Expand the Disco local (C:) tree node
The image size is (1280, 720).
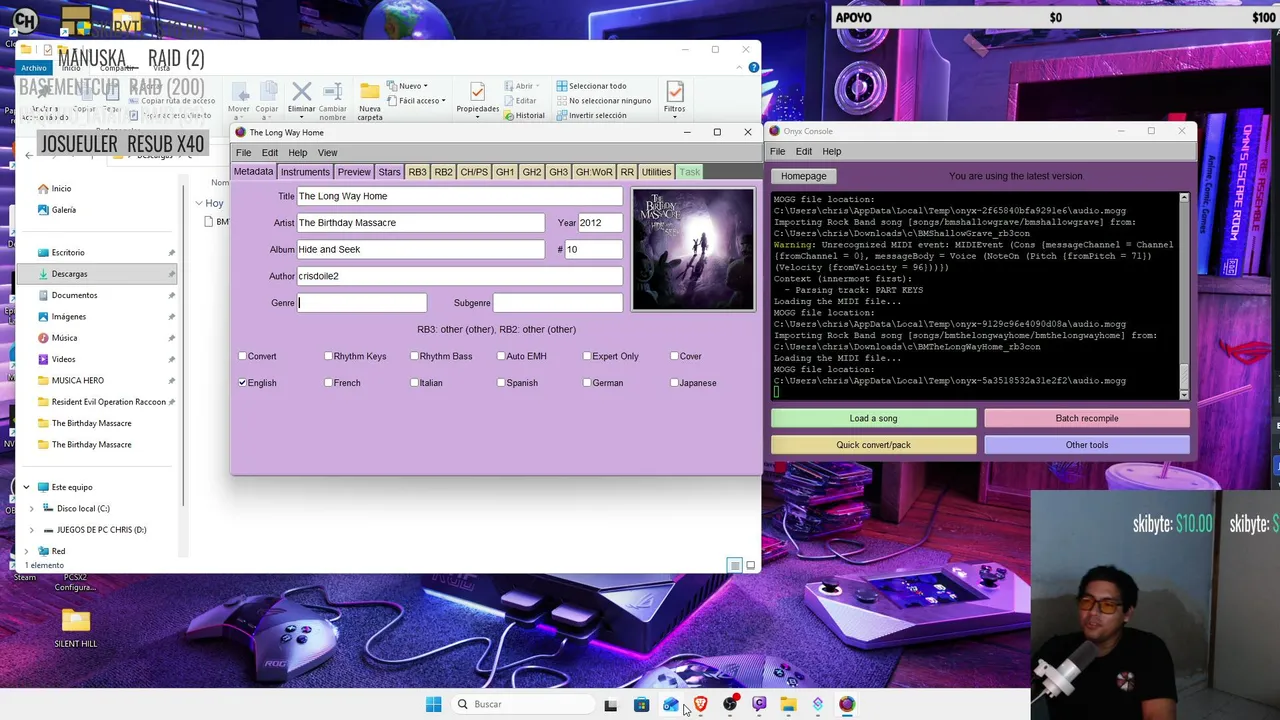[x=31, y=508]
